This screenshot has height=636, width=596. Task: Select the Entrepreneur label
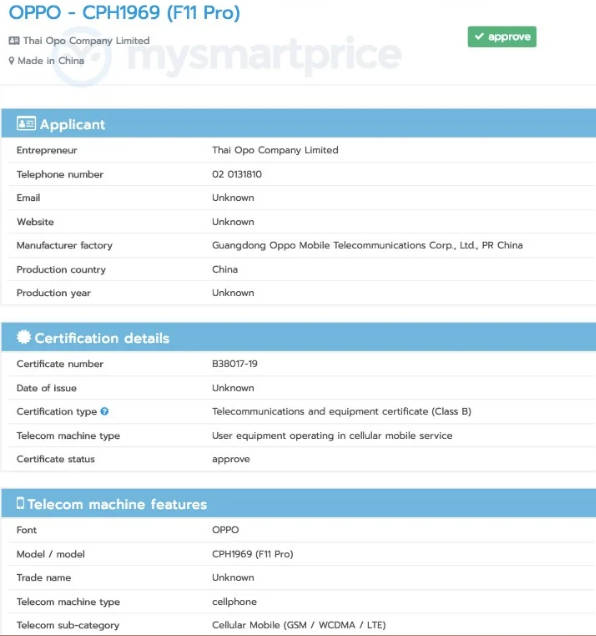[47, 150]
